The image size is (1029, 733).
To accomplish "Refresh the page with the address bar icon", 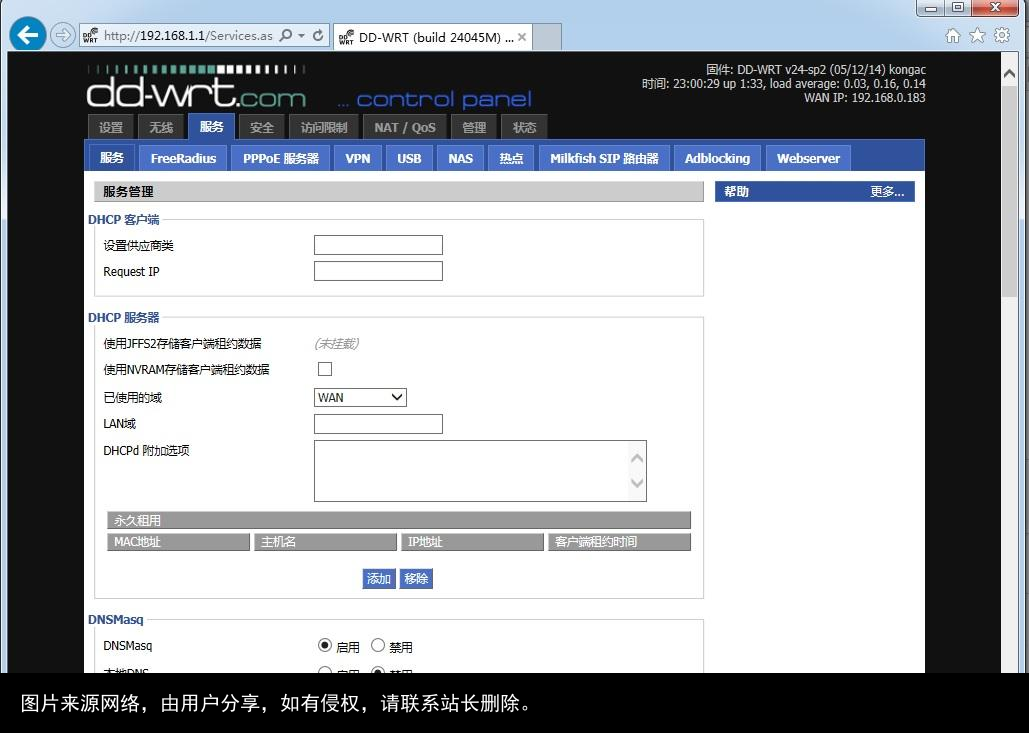I will pos(318,34).
